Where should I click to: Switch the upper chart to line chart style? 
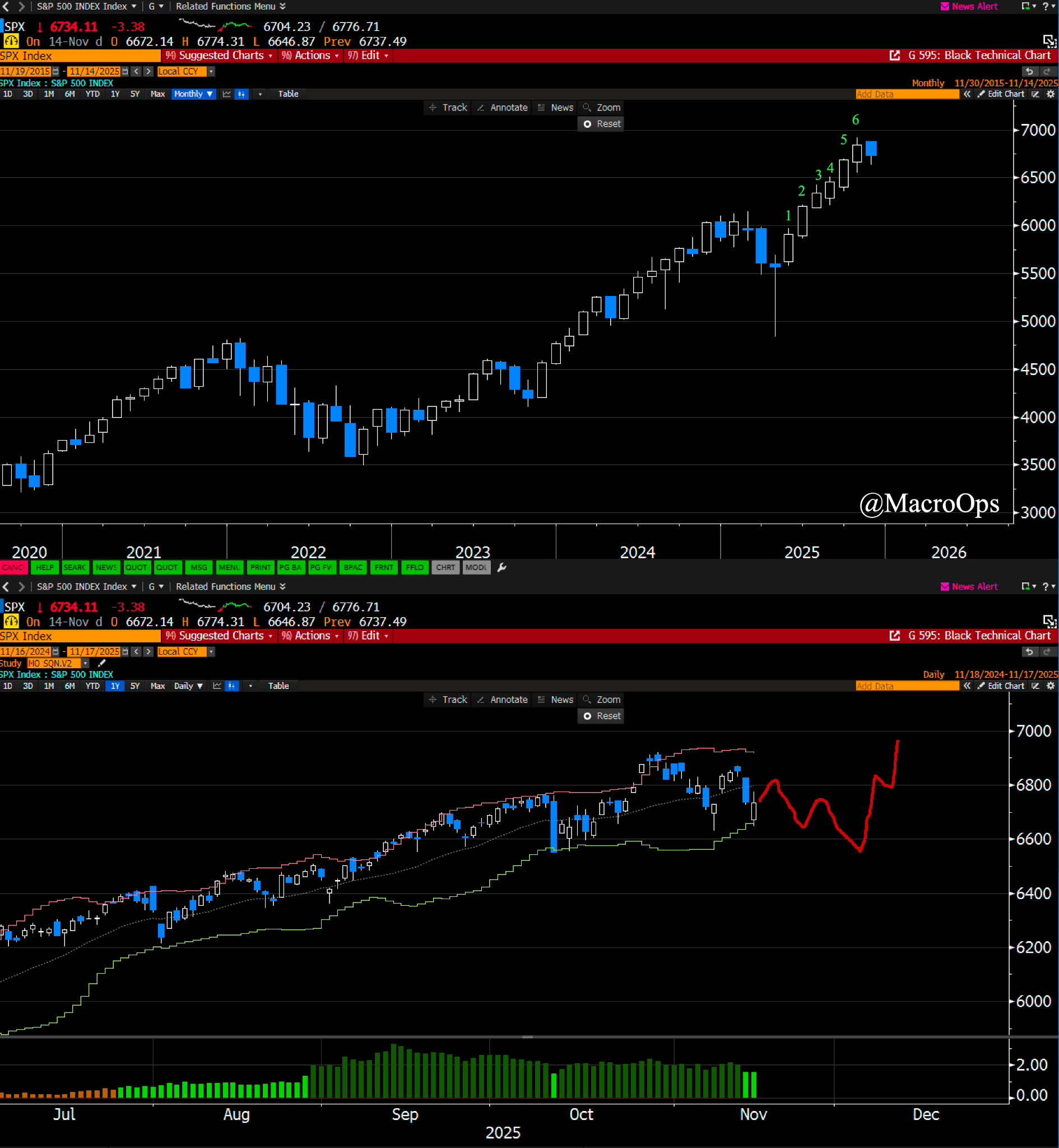[227, 94]
